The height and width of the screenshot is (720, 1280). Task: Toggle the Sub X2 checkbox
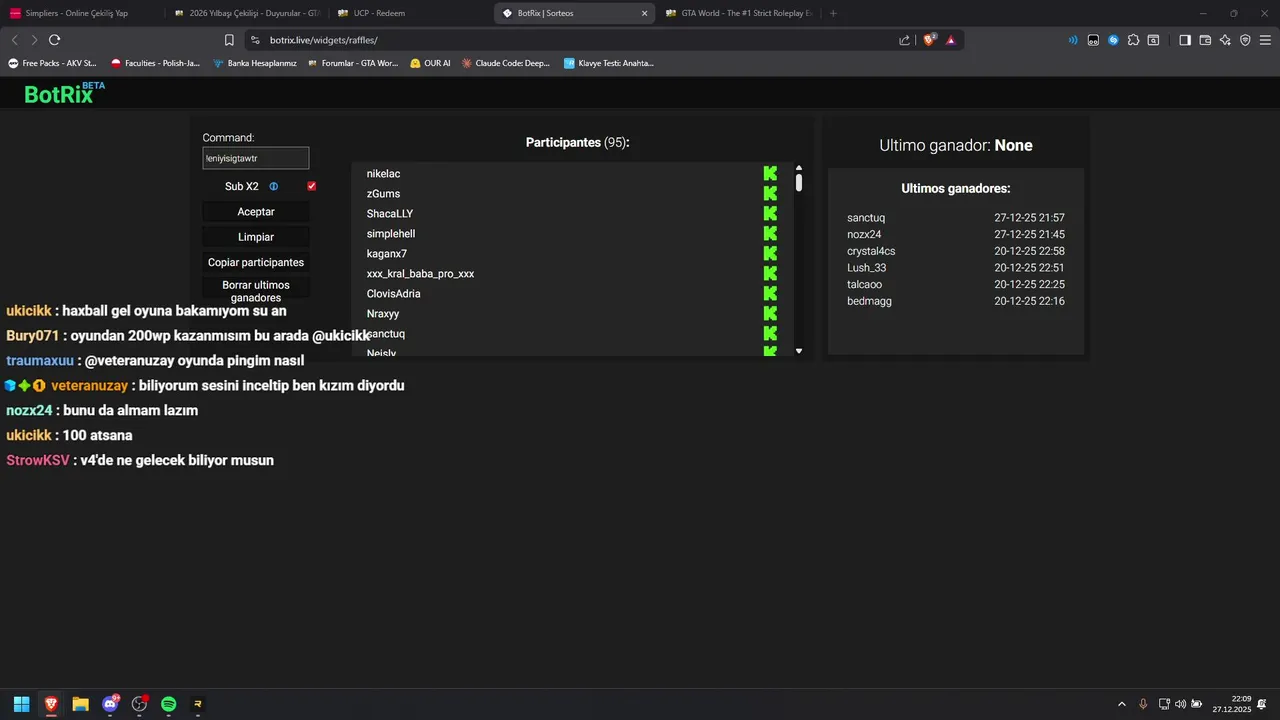pyautogui.click(x=312, y=187)
